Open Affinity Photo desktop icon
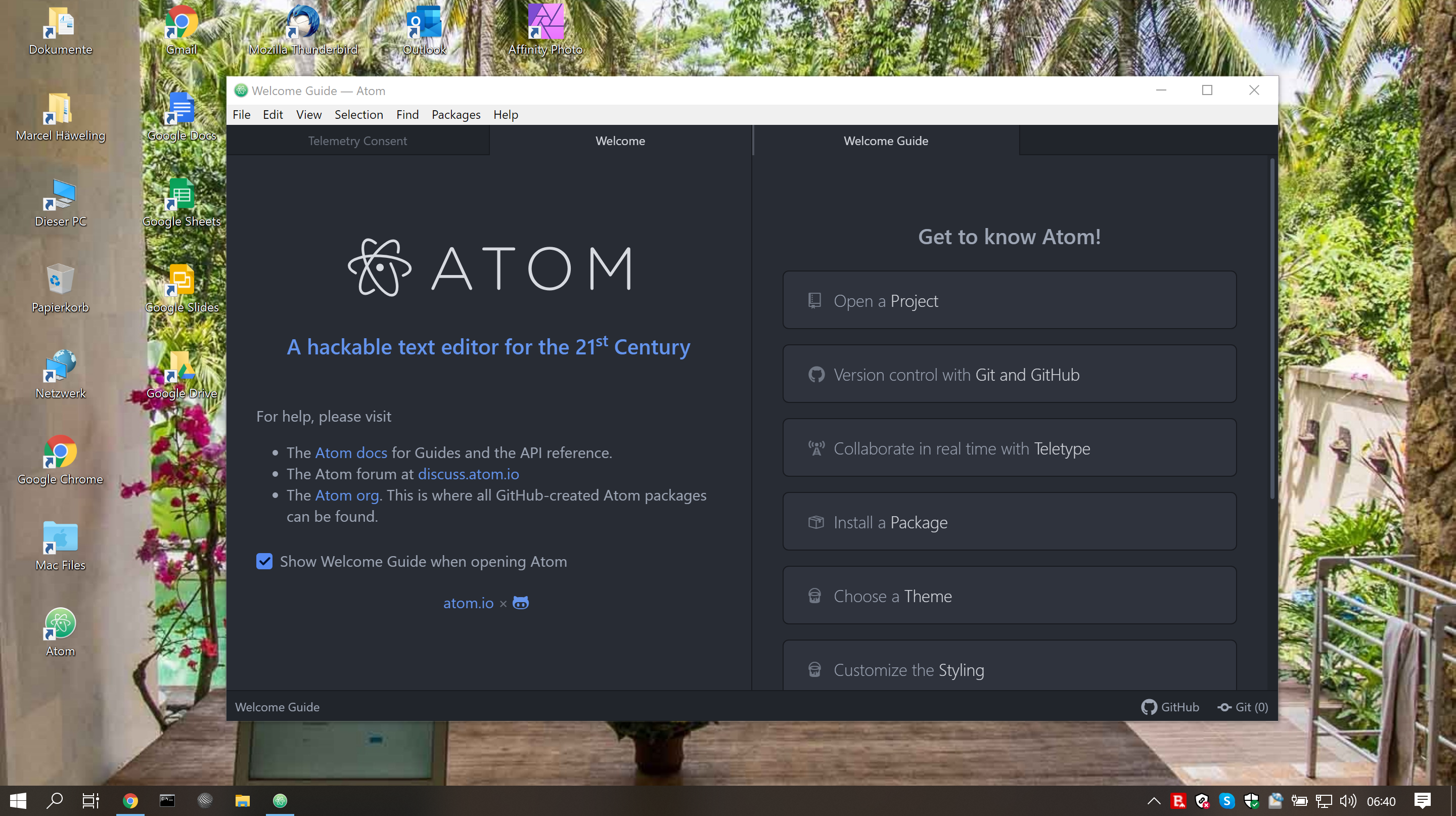The width and height of the screenshot is (1456, 816). click(545, 31)
